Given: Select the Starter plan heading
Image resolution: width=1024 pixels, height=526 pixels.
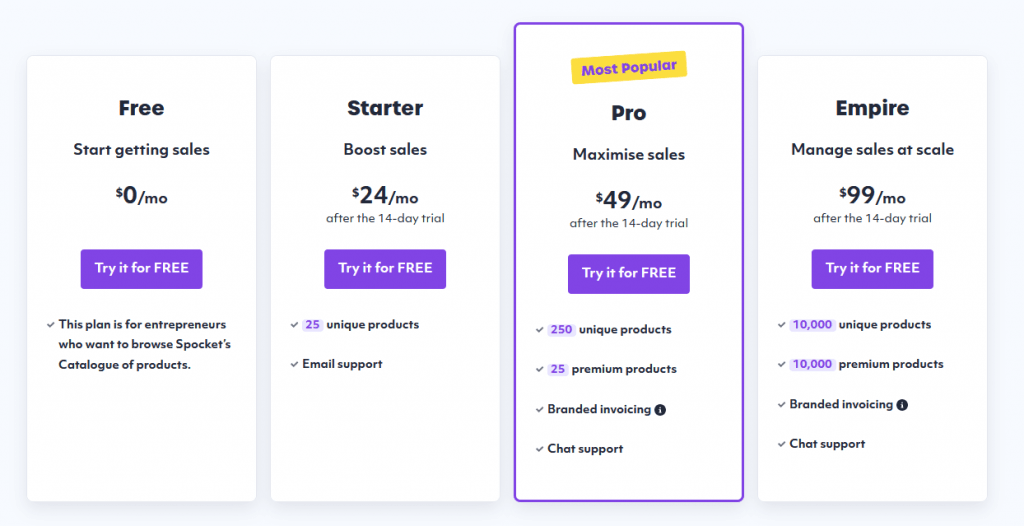Looking at the screenshot, I should pyautogui.click(x=385, y=108).
